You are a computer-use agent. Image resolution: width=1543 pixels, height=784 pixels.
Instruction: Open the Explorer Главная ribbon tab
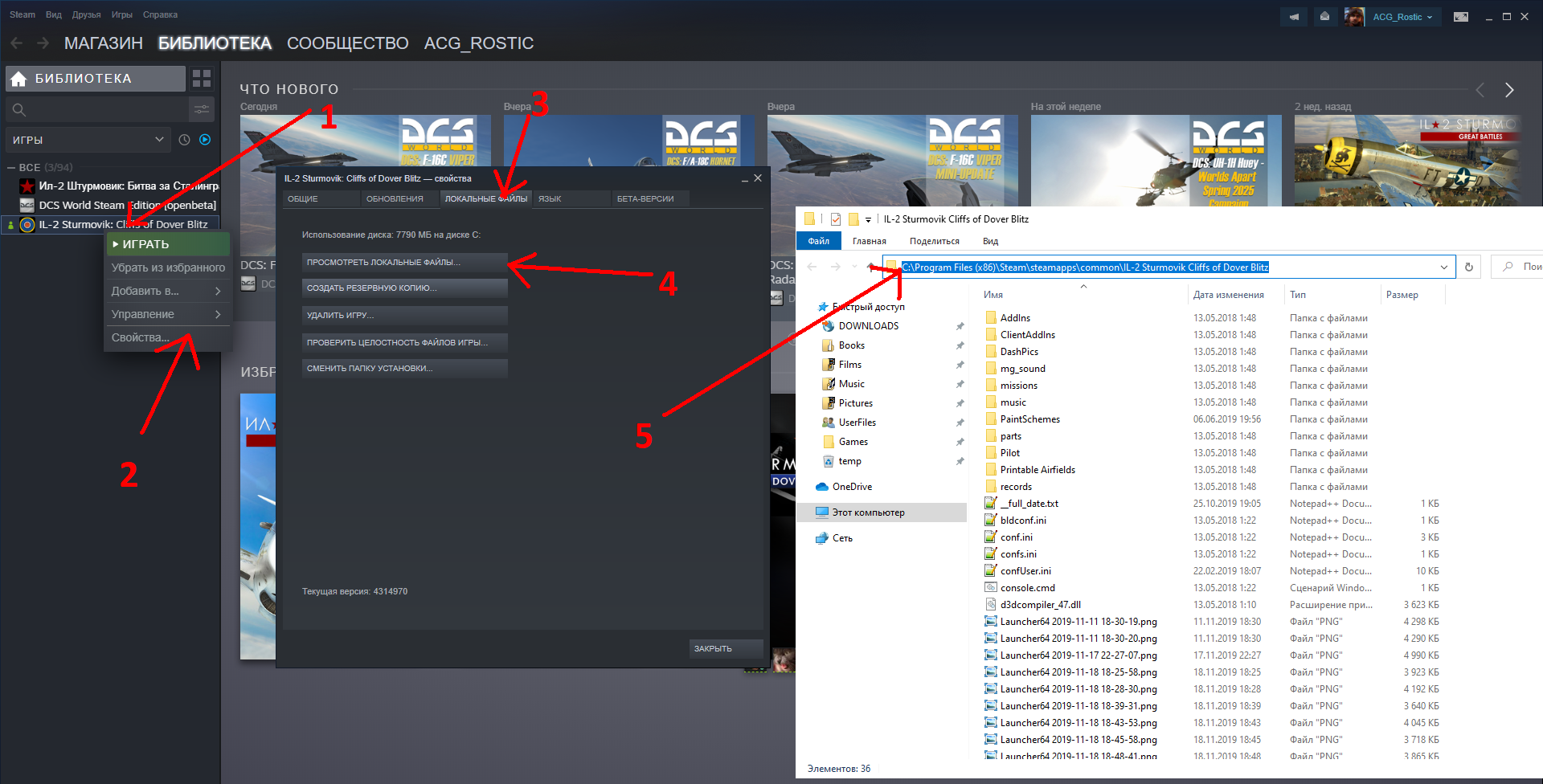870,241
